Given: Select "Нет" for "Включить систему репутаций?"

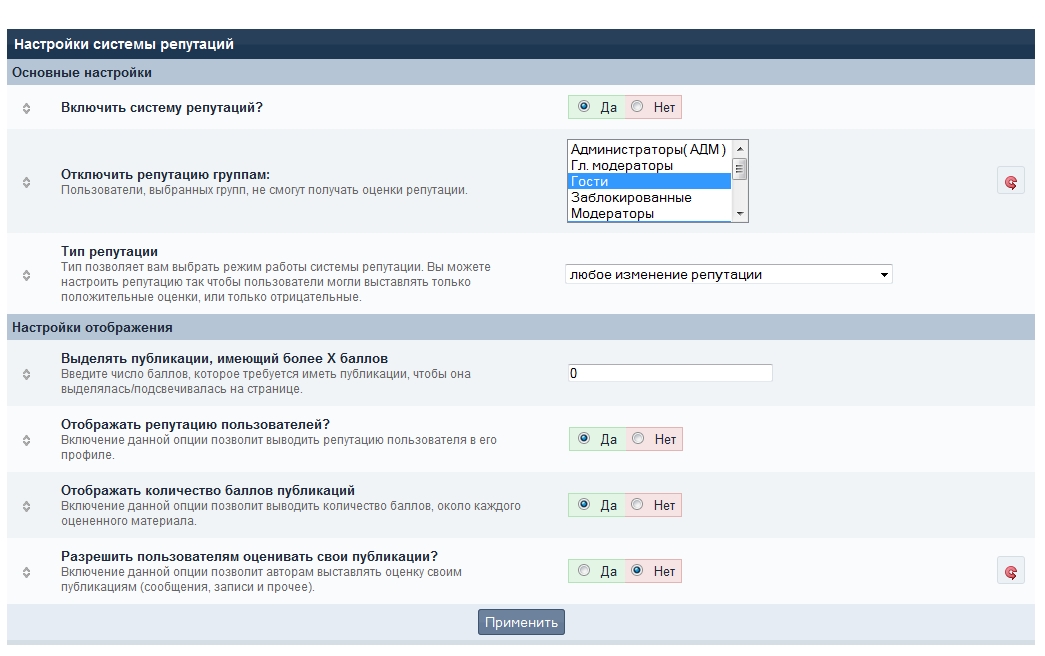Looking at the screenshot, I should point(638,108).
